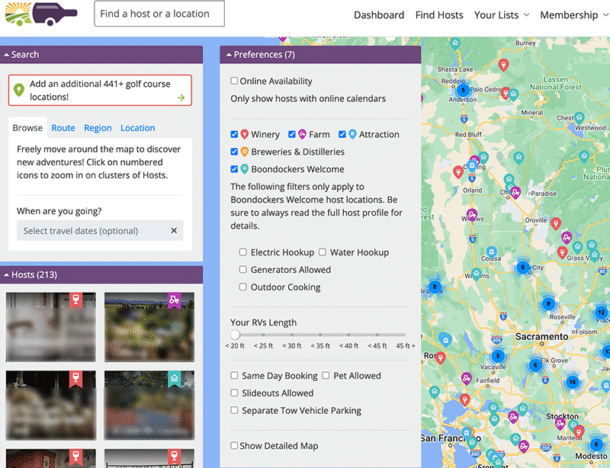This screenshot has width=610, height=468.
Task: Click the green arrow in golf course banner
Action: [x=180, y=97]
